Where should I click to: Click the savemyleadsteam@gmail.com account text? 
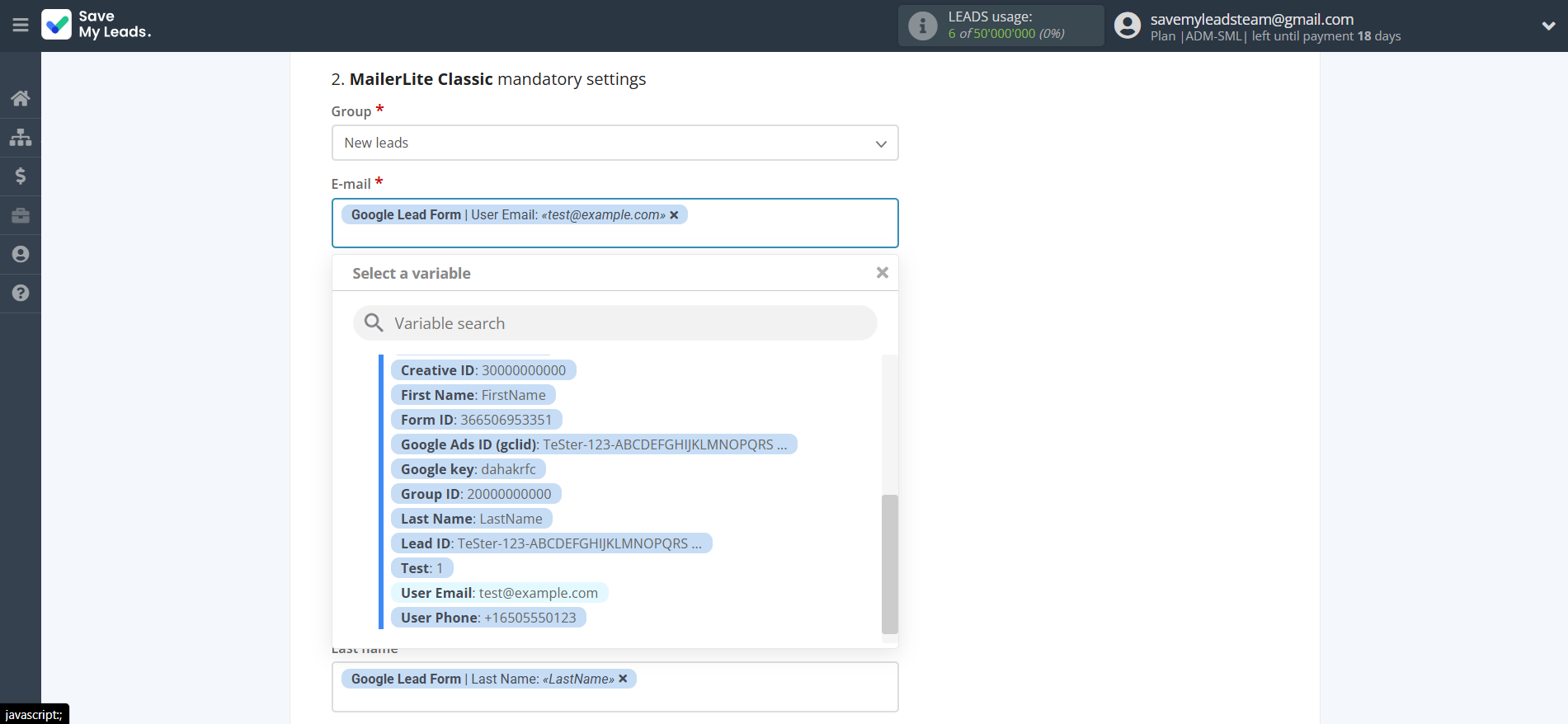pyautogui.click(x=1251, y=19)
